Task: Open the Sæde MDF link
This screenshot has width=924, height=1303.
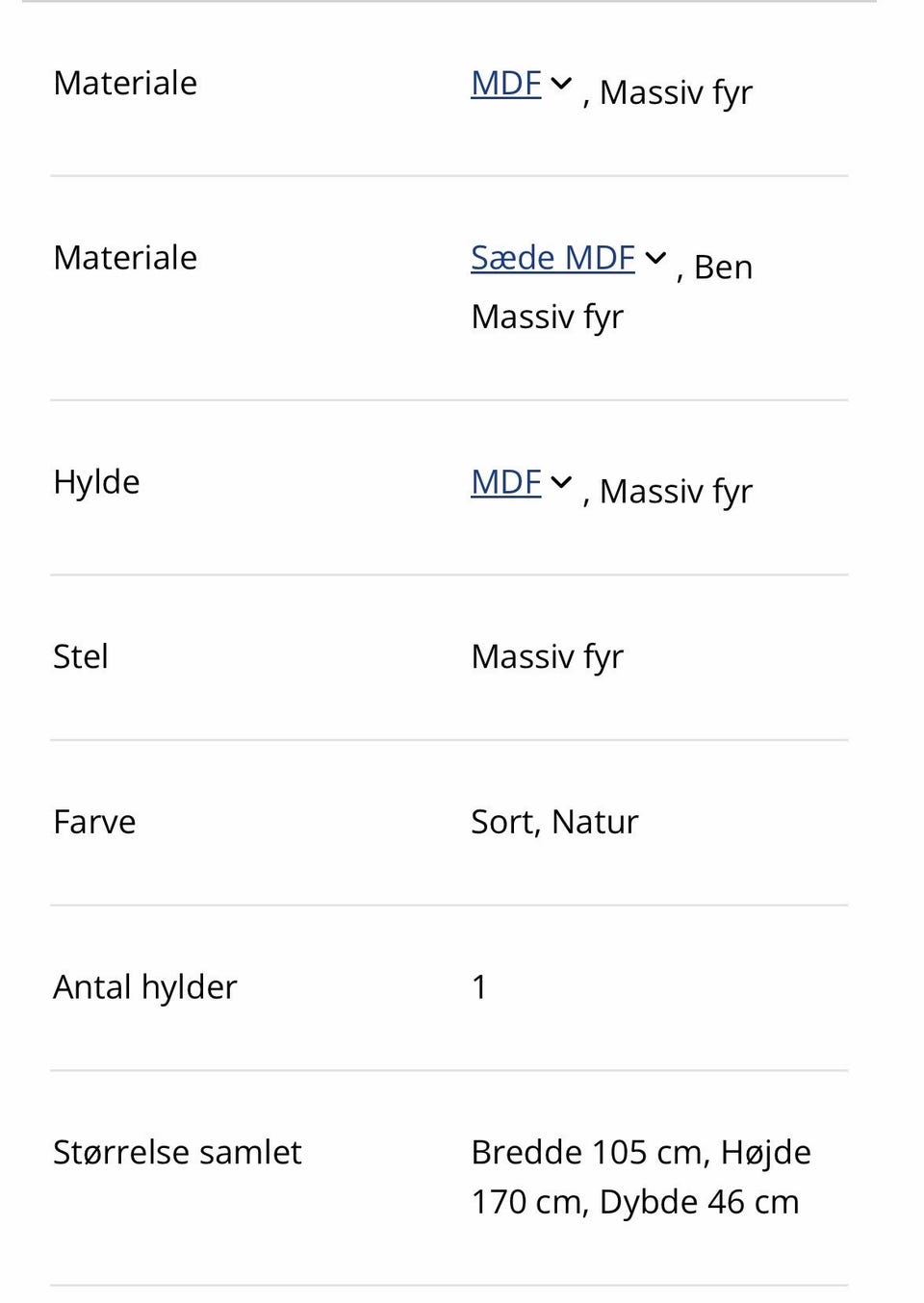Action: click(x=552, y=258)
